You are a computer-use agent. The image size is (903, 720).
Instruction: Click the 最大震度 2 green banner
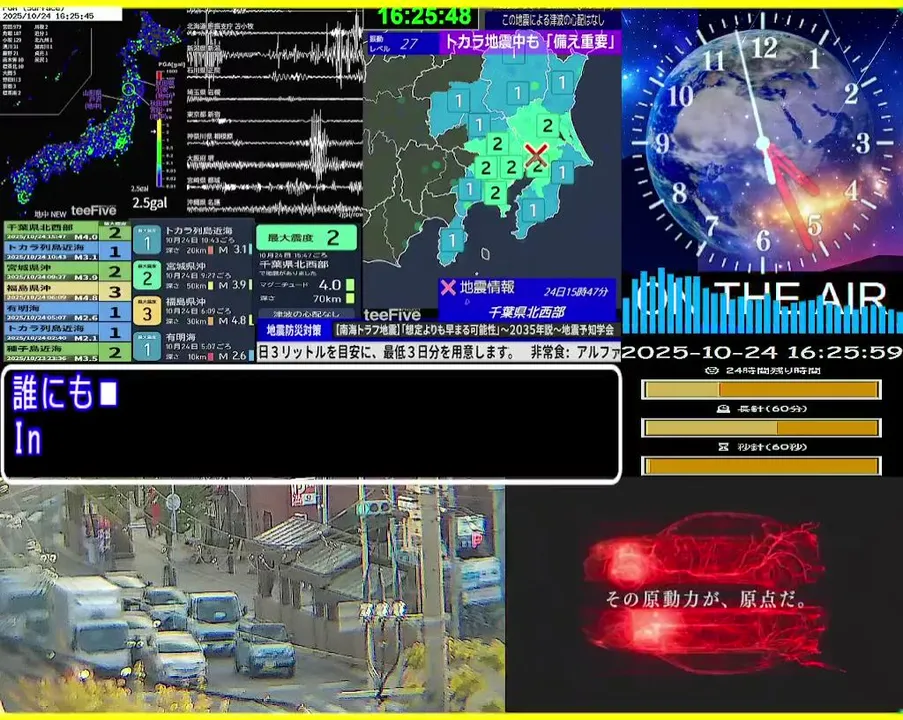306,237
